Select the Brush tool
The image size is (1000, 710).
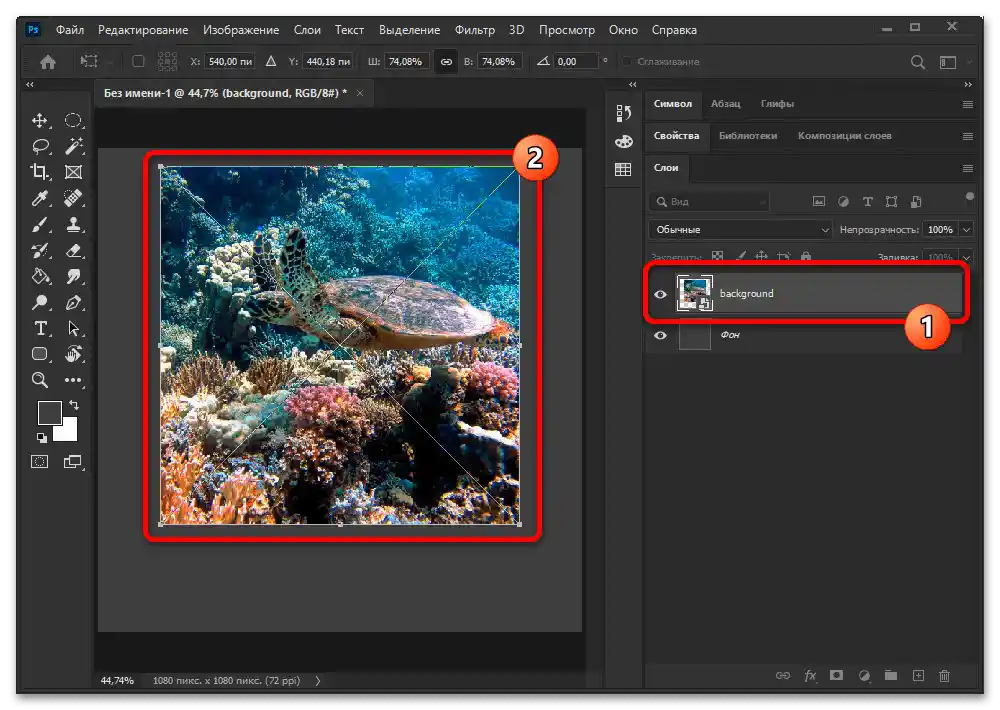click(x=40, y=225)
